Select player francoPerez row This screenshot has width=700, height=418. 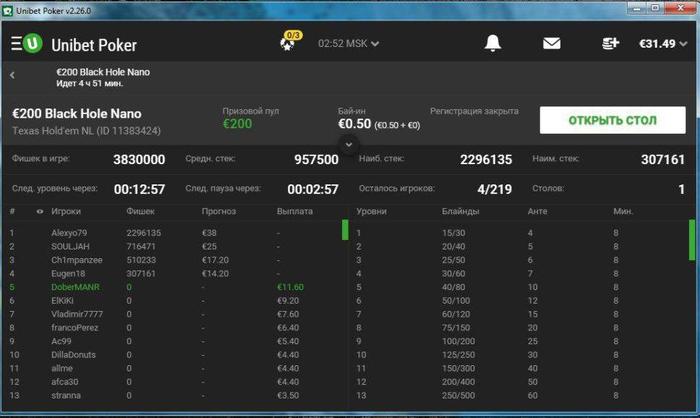click(x=174, y=328)
